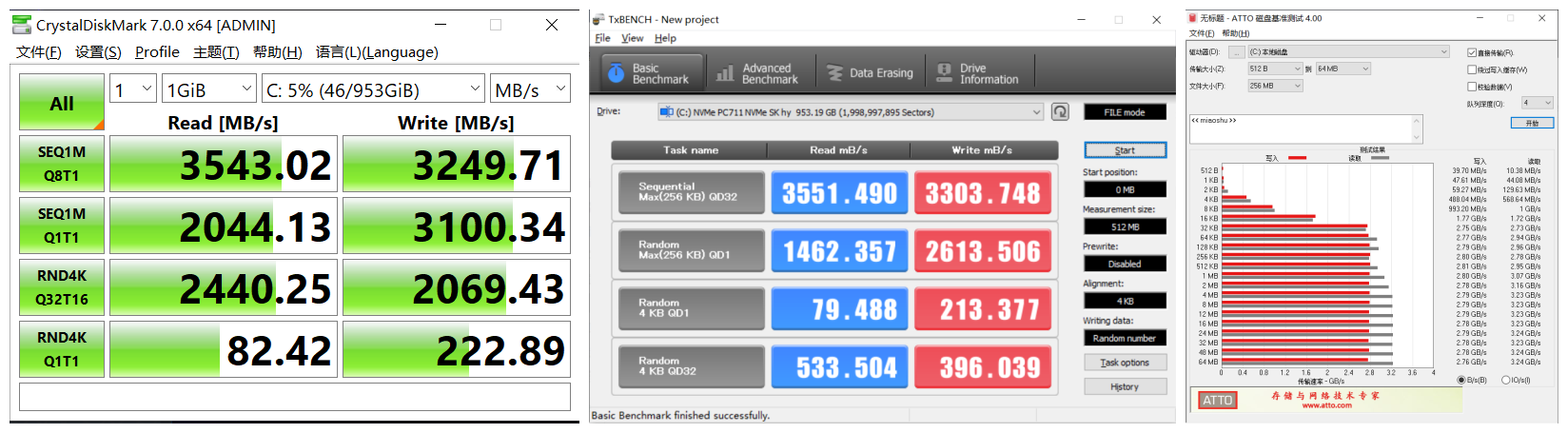Click the TxBENCH title bar app icon

(598, 19)
